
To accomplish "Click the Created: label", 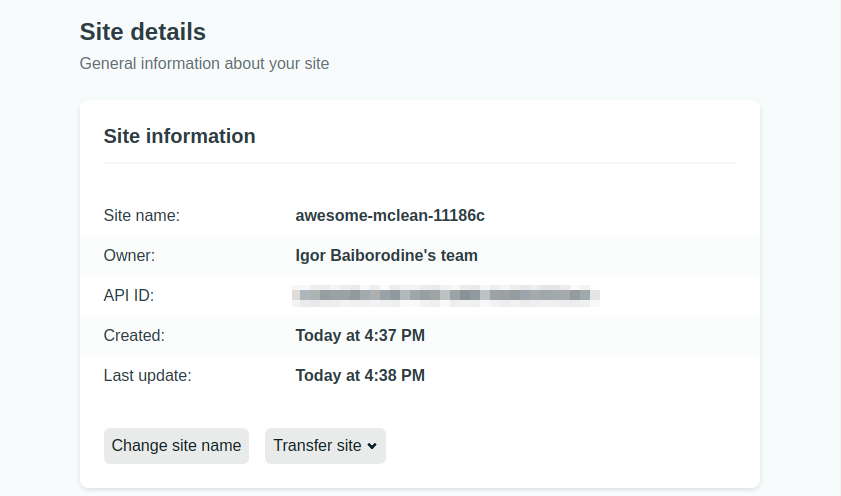I will point(134,336).
